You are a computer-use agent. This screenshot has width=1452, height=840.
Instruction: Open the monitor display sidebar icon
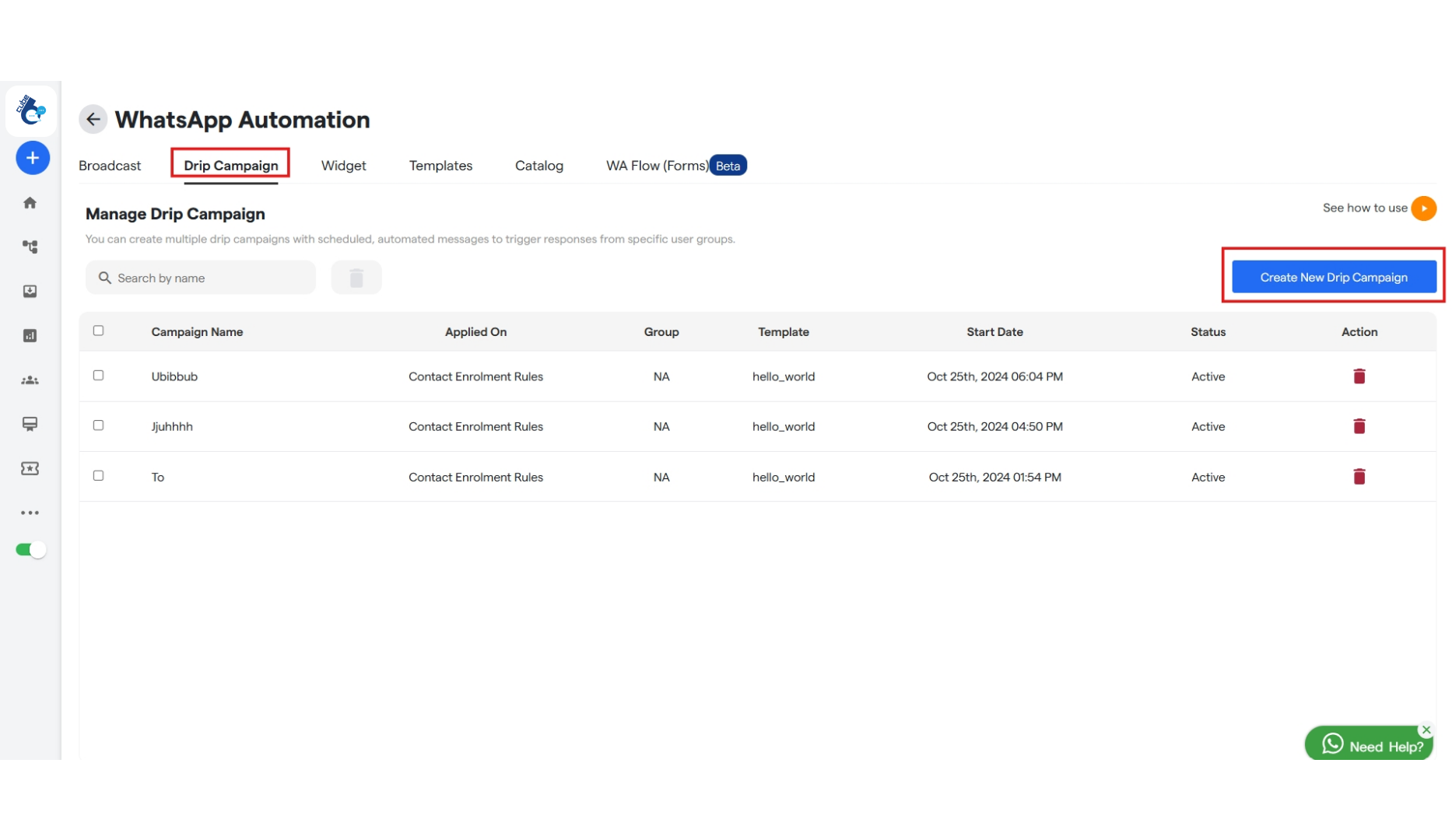coord(30,424)
